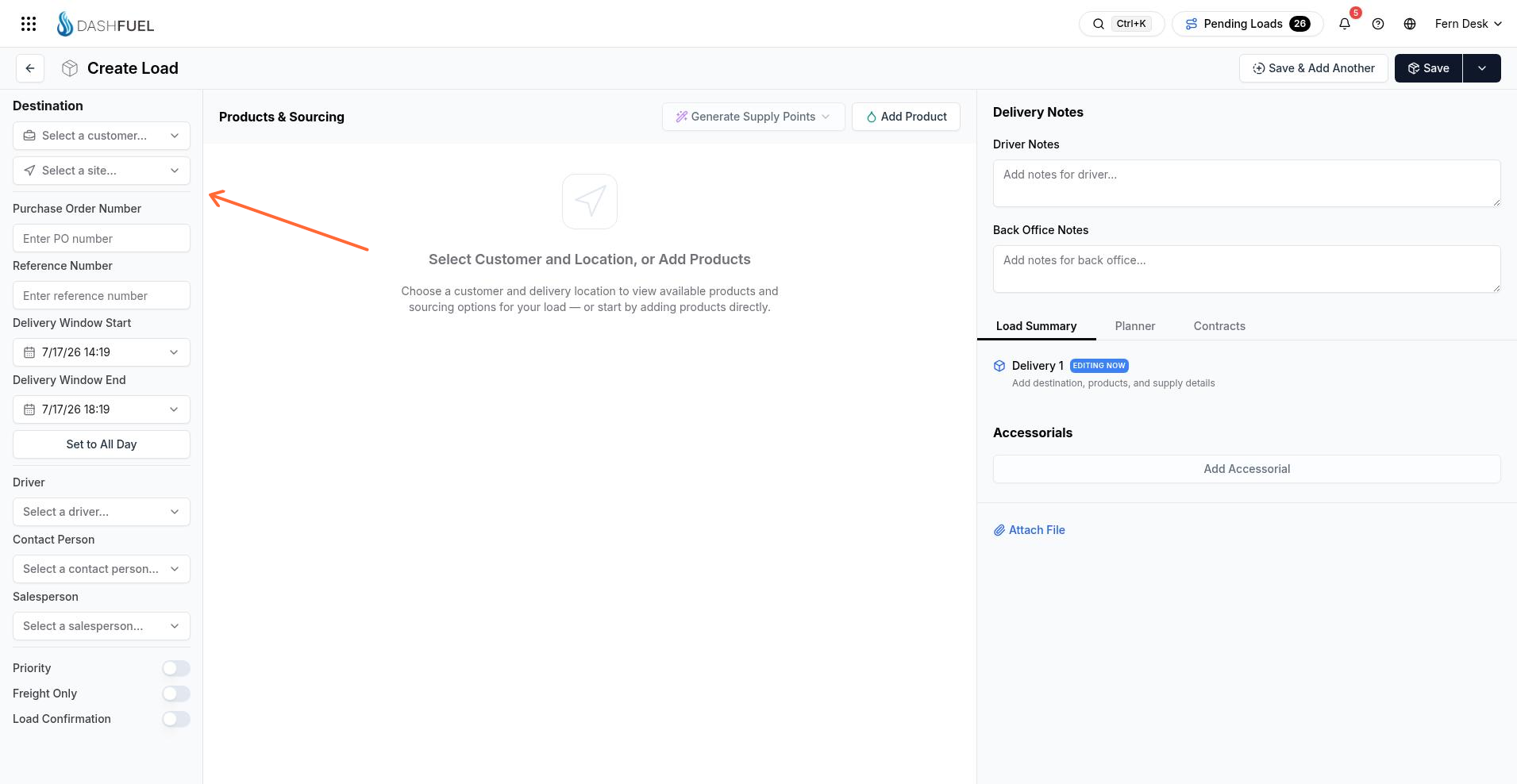Switch to the Contracts tab
1517x784 pixels.
[x=1219, y=326]
